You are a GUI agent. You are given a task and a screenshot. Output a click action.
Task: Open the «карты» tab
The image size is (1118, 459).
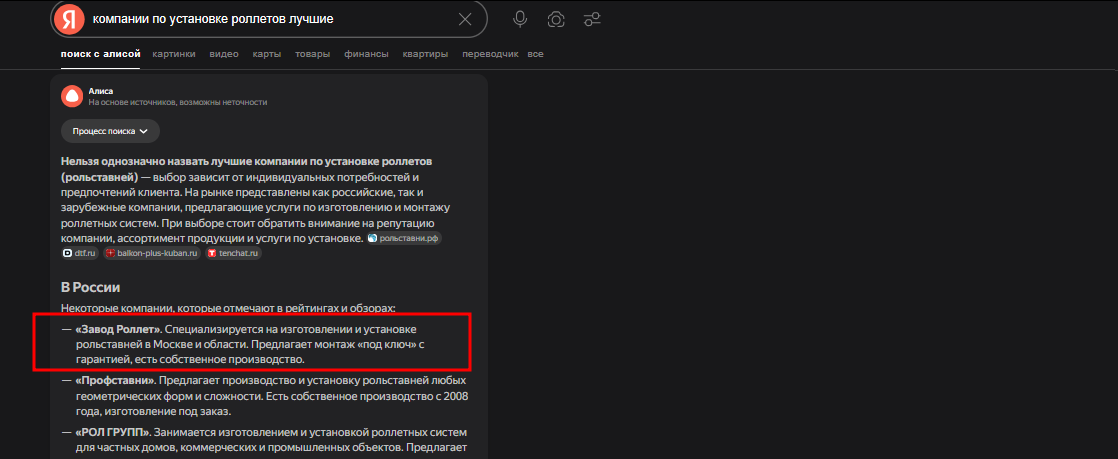tap(267, 54)
